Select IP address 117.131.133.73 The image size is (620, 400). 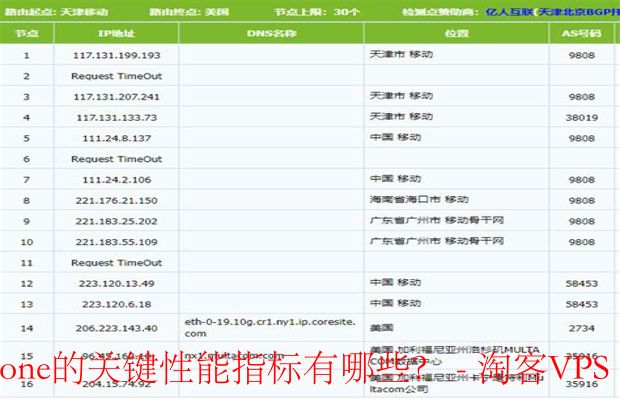pyautogui.click(x=117, y=118)
